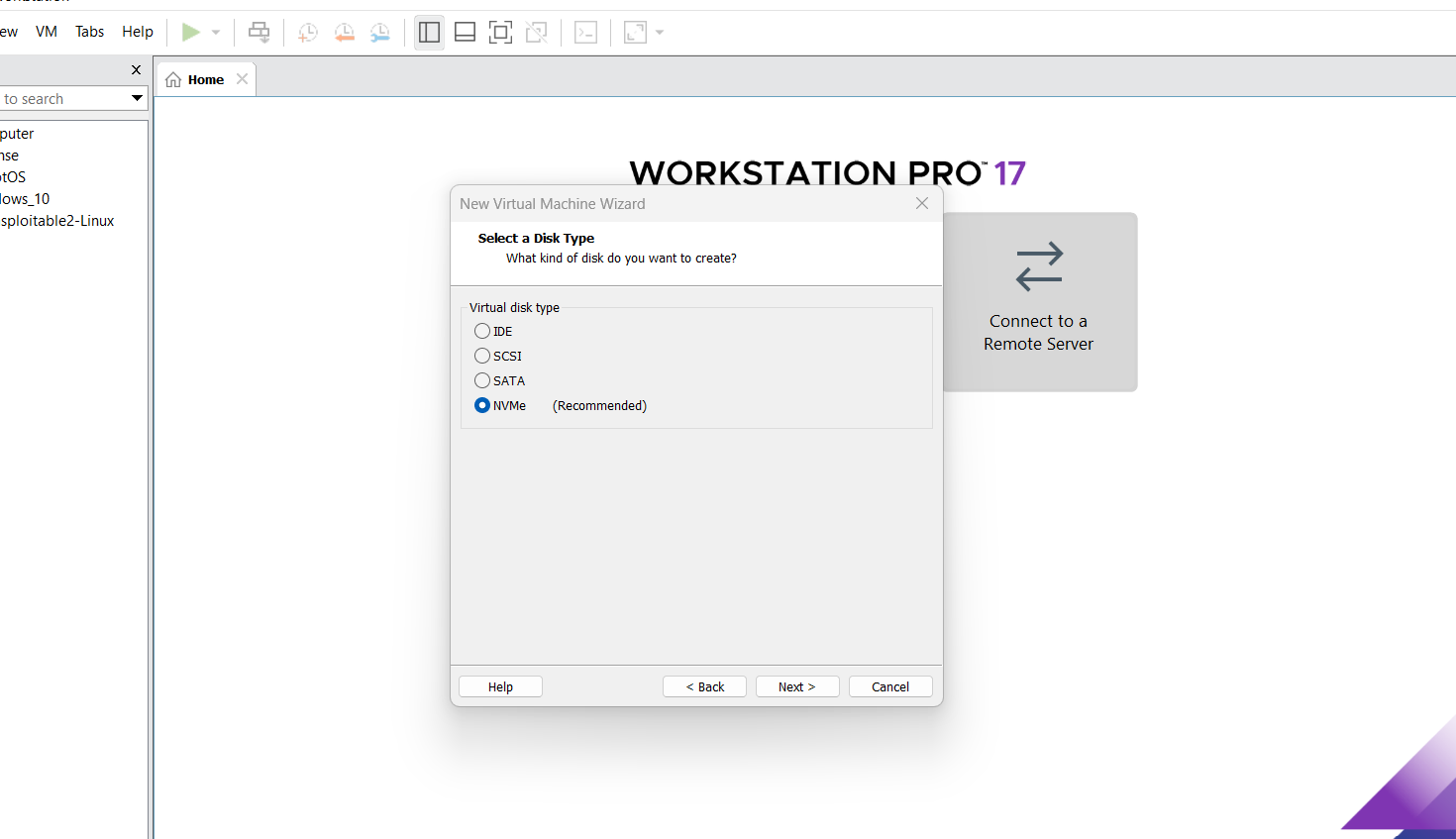1456x839 pixels.
Task: Close the Home tab
Action: (242, 79)
